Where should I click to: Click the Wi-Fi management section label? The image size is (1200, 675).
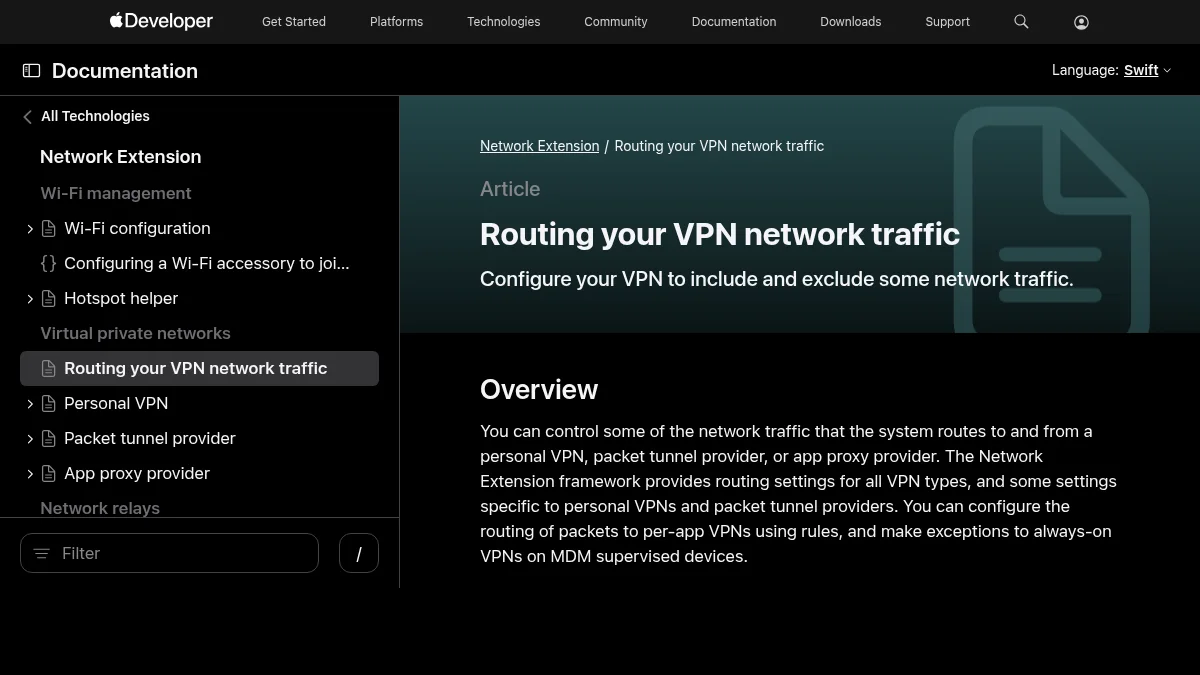(x=116, y=194)
